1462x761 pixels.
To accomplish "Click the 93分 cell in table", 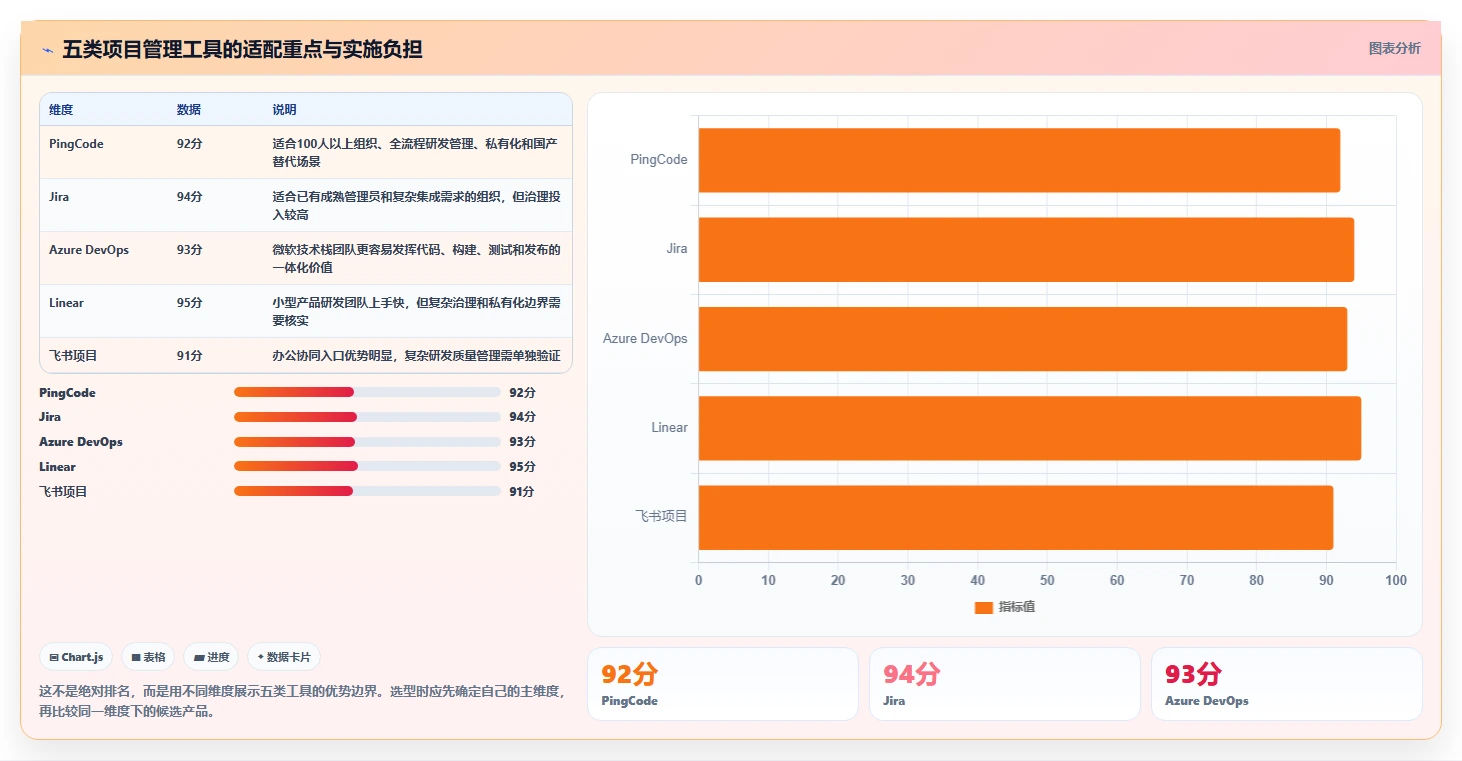I will [189, 250].
